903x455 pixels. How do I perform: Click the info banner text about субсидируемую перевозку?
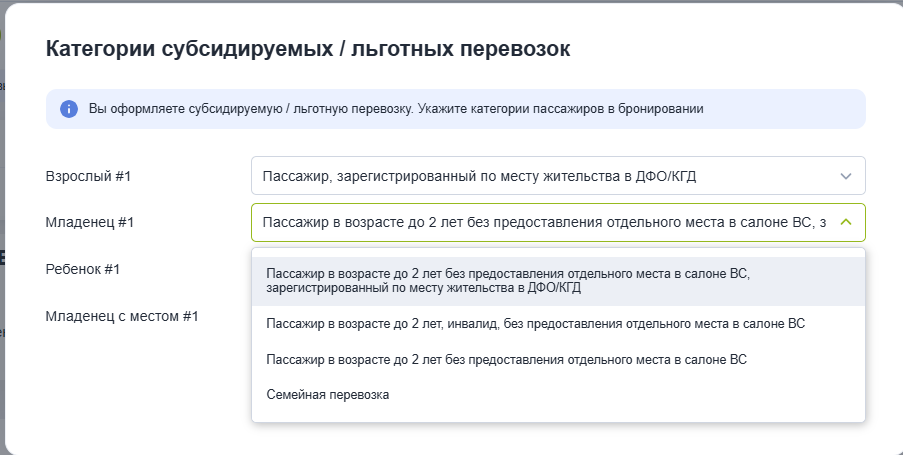(396, 109)
